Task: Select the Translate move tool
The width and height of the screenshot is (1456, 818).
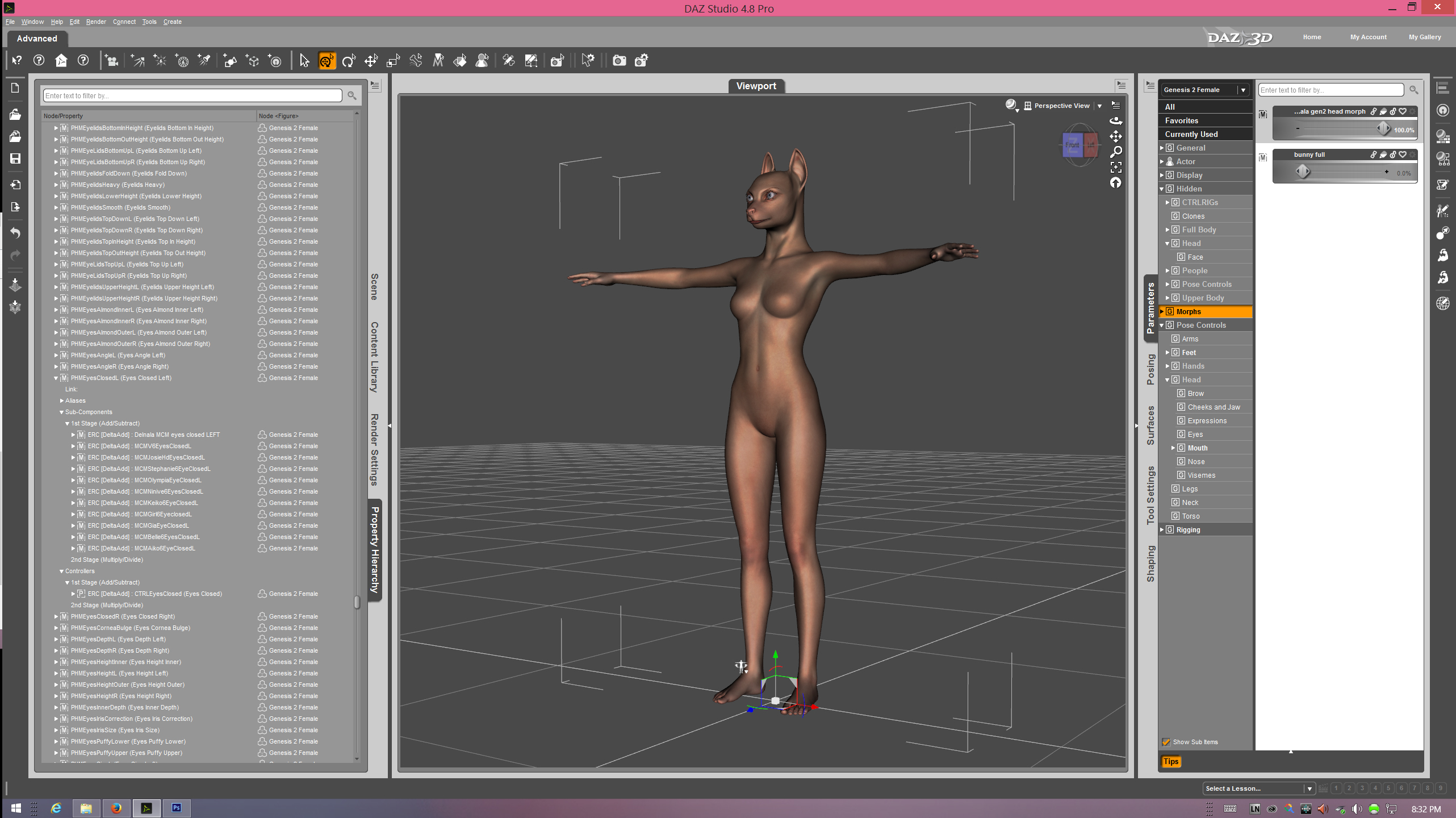Action: pos(371,61)
